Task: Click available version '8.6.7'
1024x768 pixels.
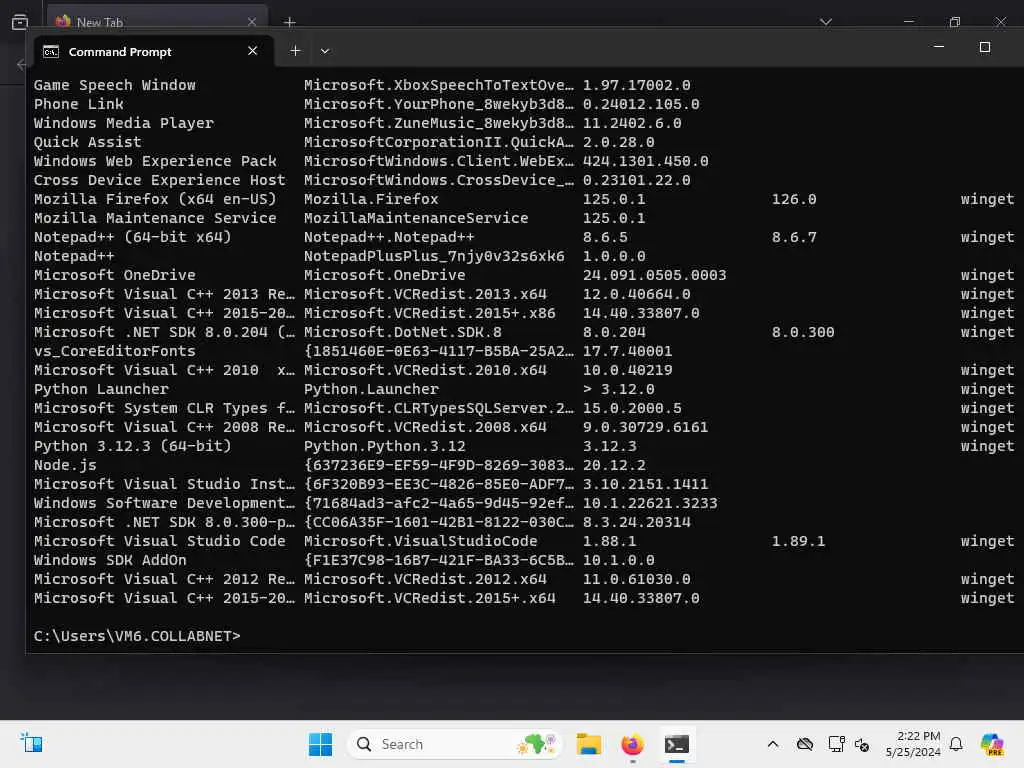Action: tap(793, 236)
